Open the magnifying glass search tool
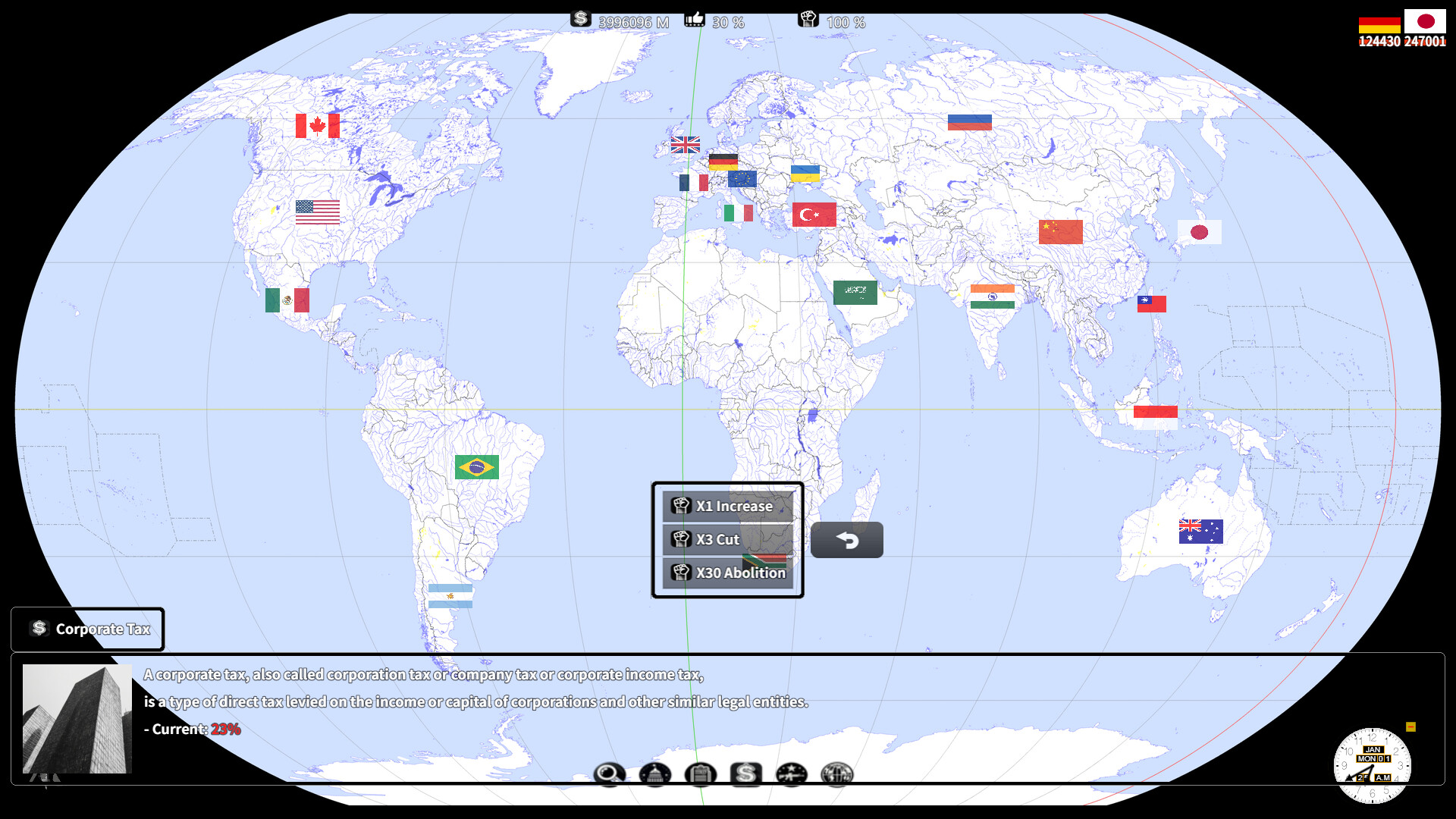 [x=609, y=775]
